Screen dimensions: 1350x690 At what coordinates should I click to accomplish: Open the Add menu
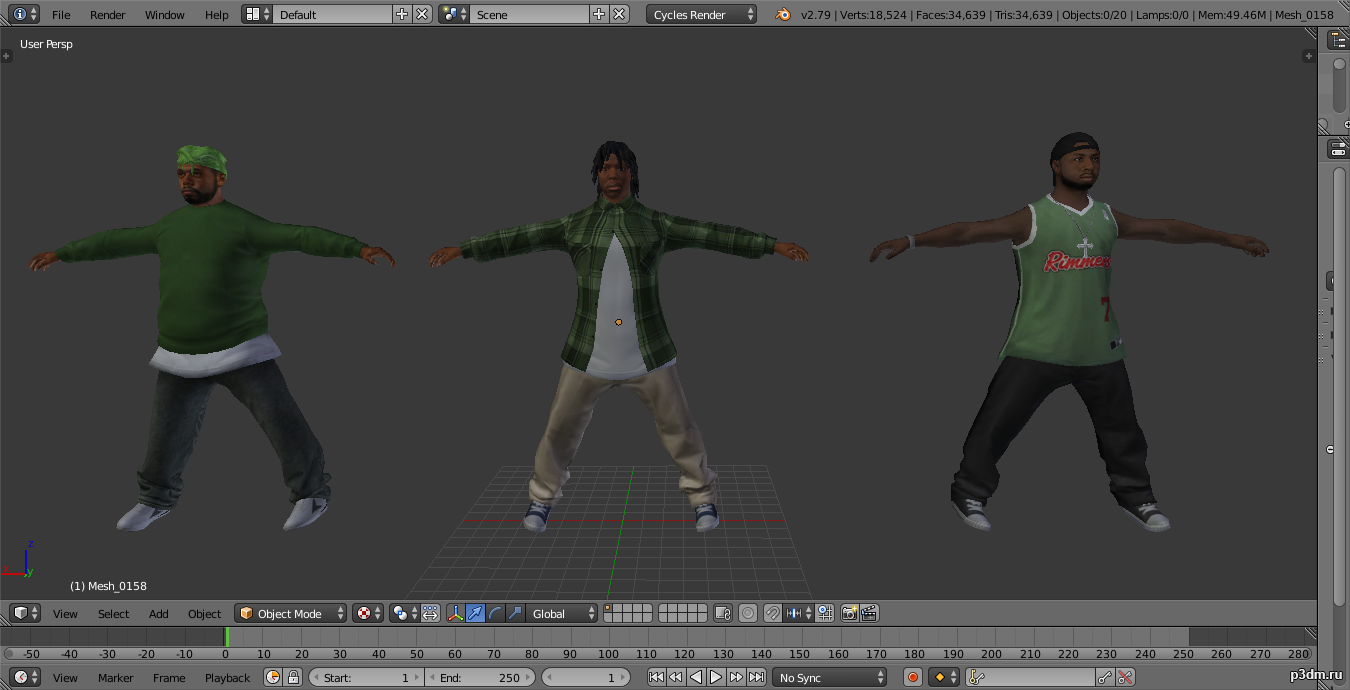(x=159, y=614)
